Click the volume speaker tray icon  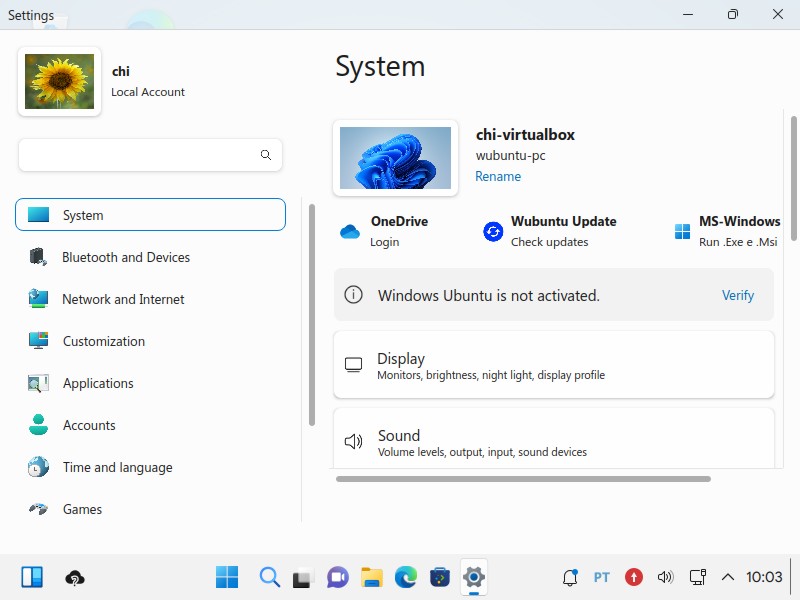point(665,577)
